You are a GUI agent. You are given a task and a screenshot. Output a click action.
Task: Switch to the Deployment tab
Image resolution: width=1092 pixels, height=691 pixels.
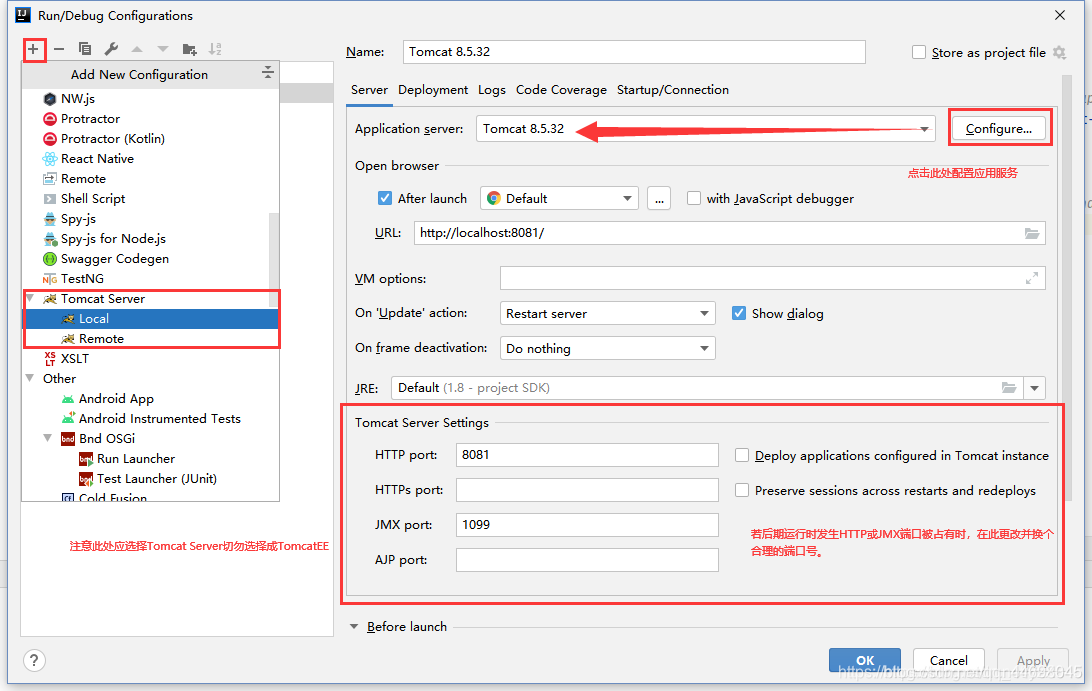click(x=433, y=90)
